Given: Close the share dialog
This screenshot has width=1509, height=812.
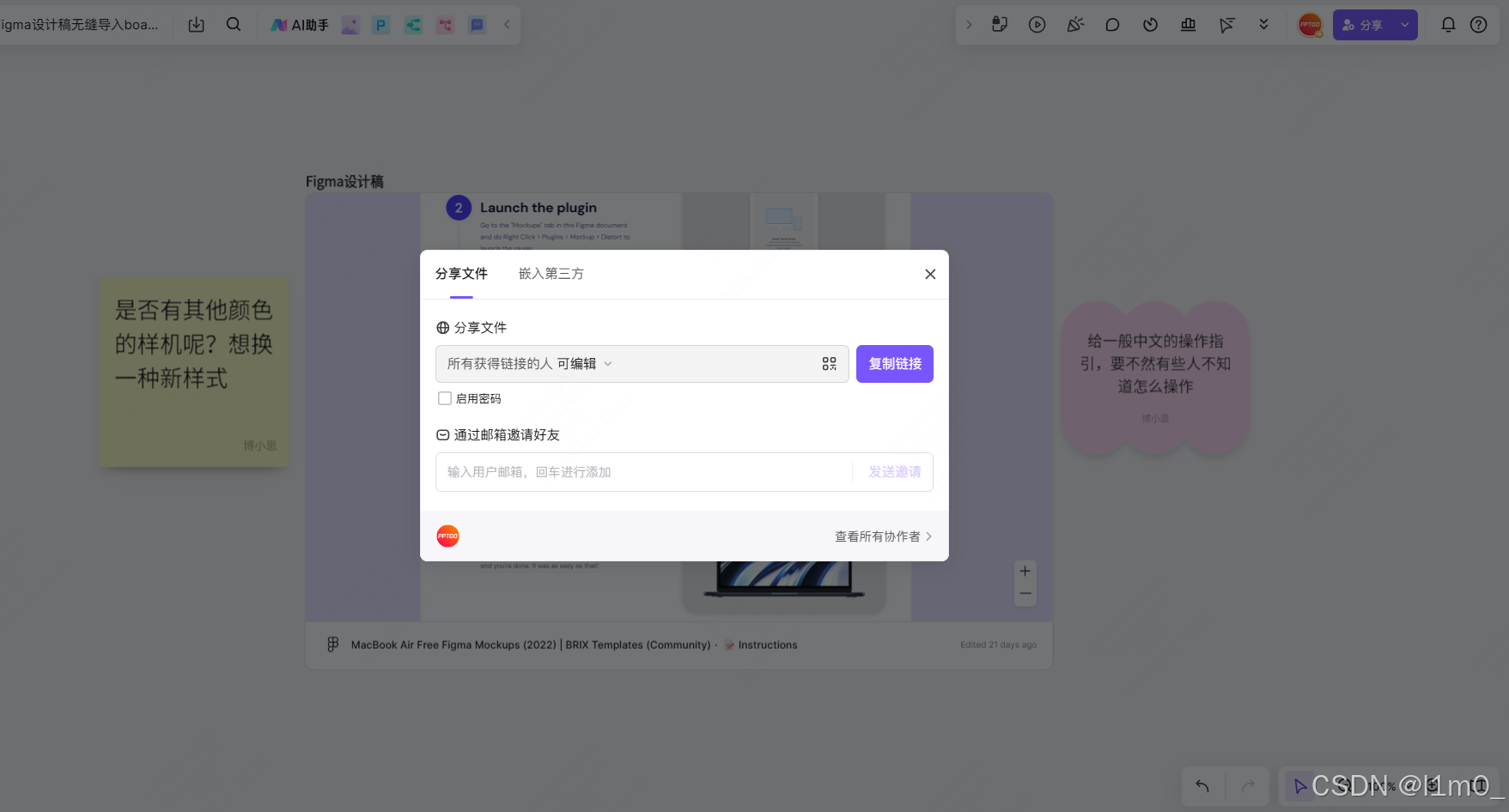Looking at the screenshot, I should (930, 275).
